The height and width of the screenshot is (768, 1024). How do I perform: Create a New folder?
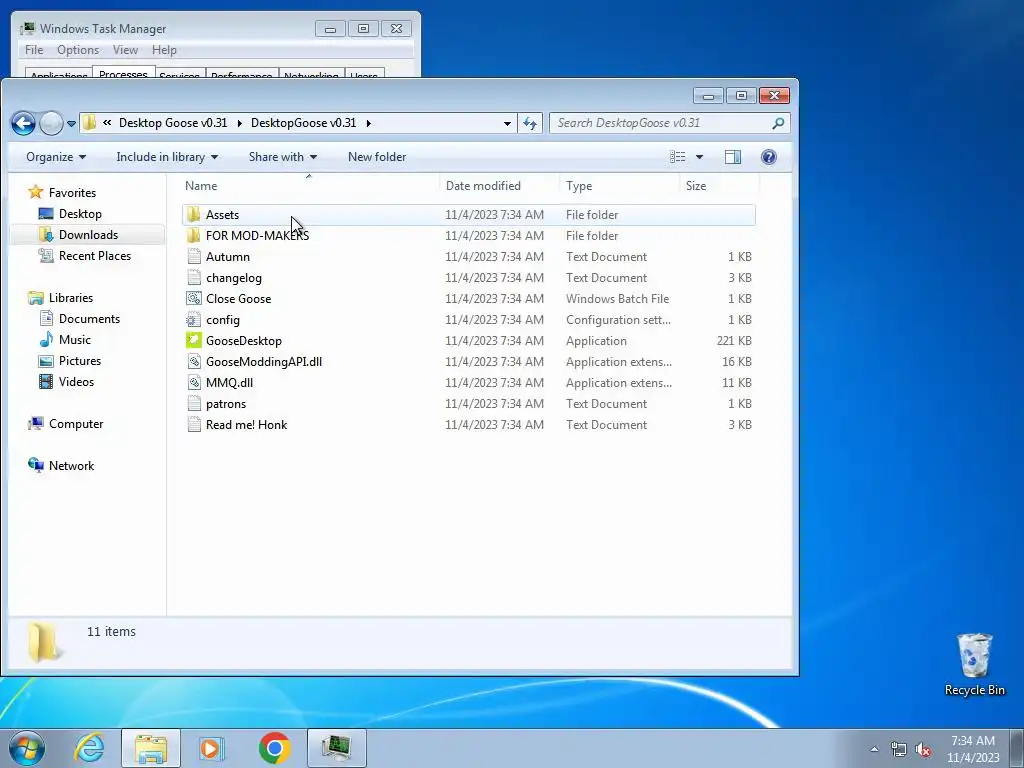click(x=377, y=157)
